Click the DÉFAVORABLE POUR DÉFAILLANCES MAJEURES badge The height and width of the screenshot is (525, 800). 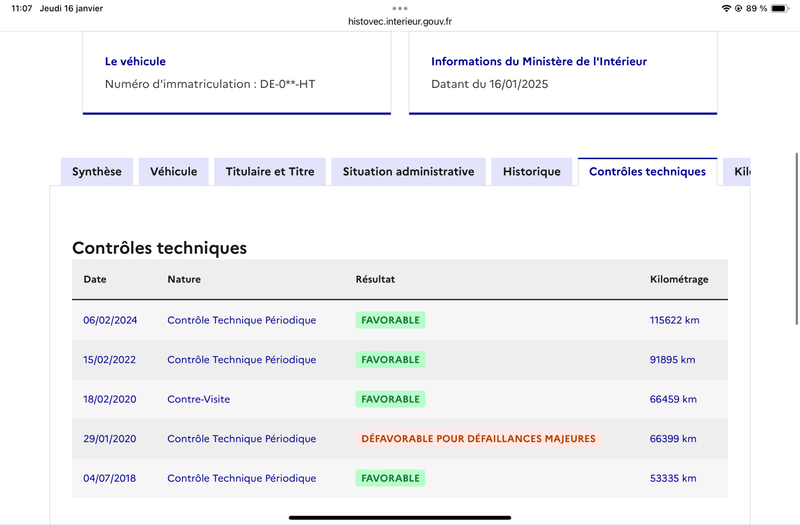pyautogui.click(x=478, y=438)
